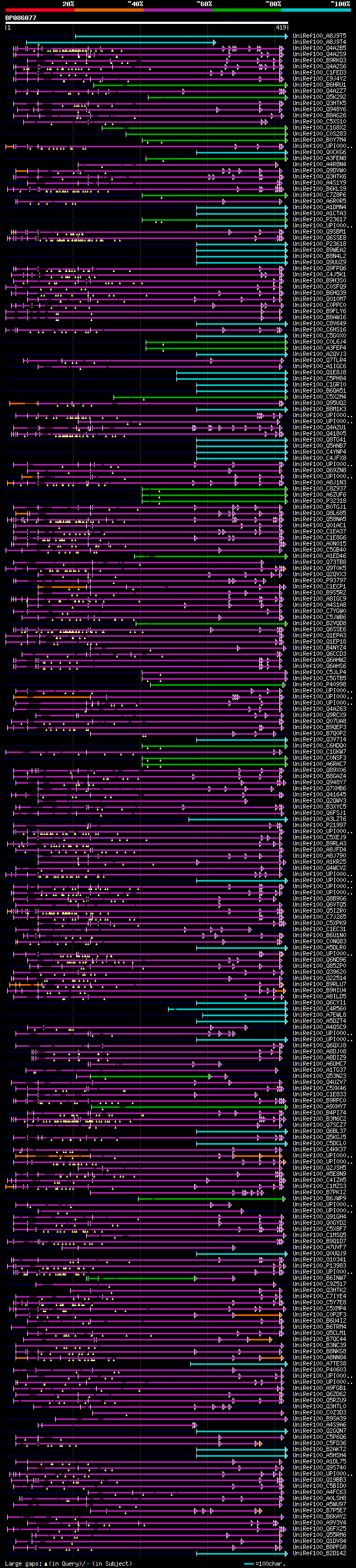356x1568 pixels.
Task: Click the =100char scale legend
Action: click(x=265, y=1564)
